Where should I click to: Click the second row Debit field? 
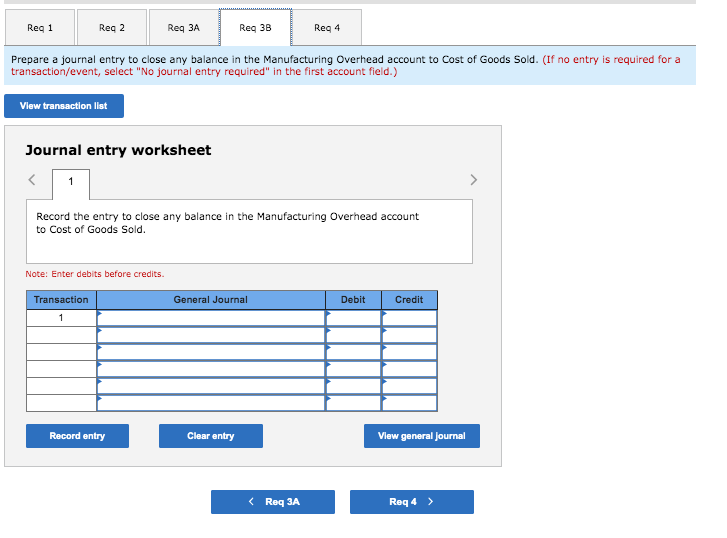click(x=353, y=335)
